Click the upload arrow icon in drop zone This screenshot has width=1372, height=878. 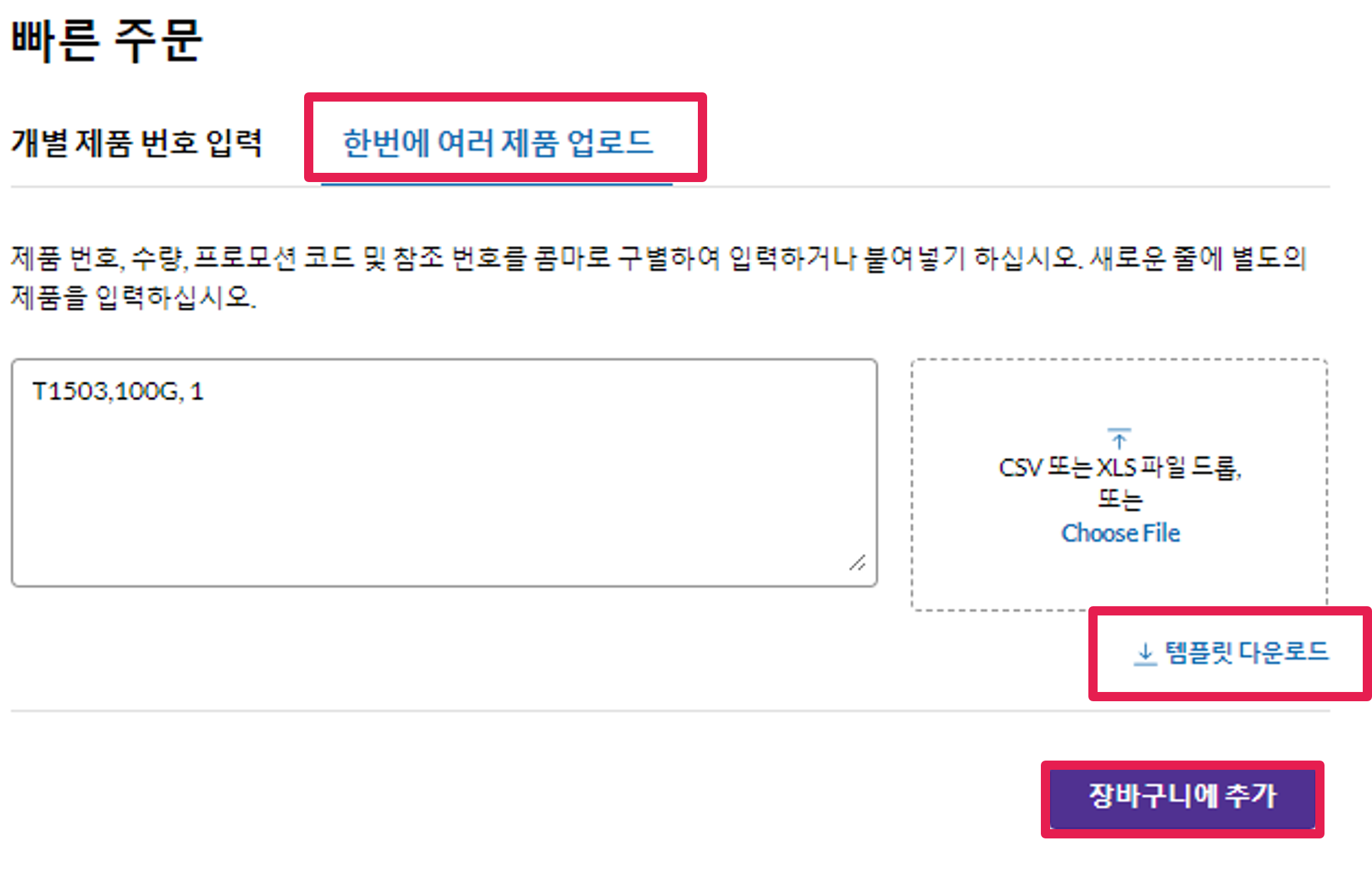coord(1119,438)
